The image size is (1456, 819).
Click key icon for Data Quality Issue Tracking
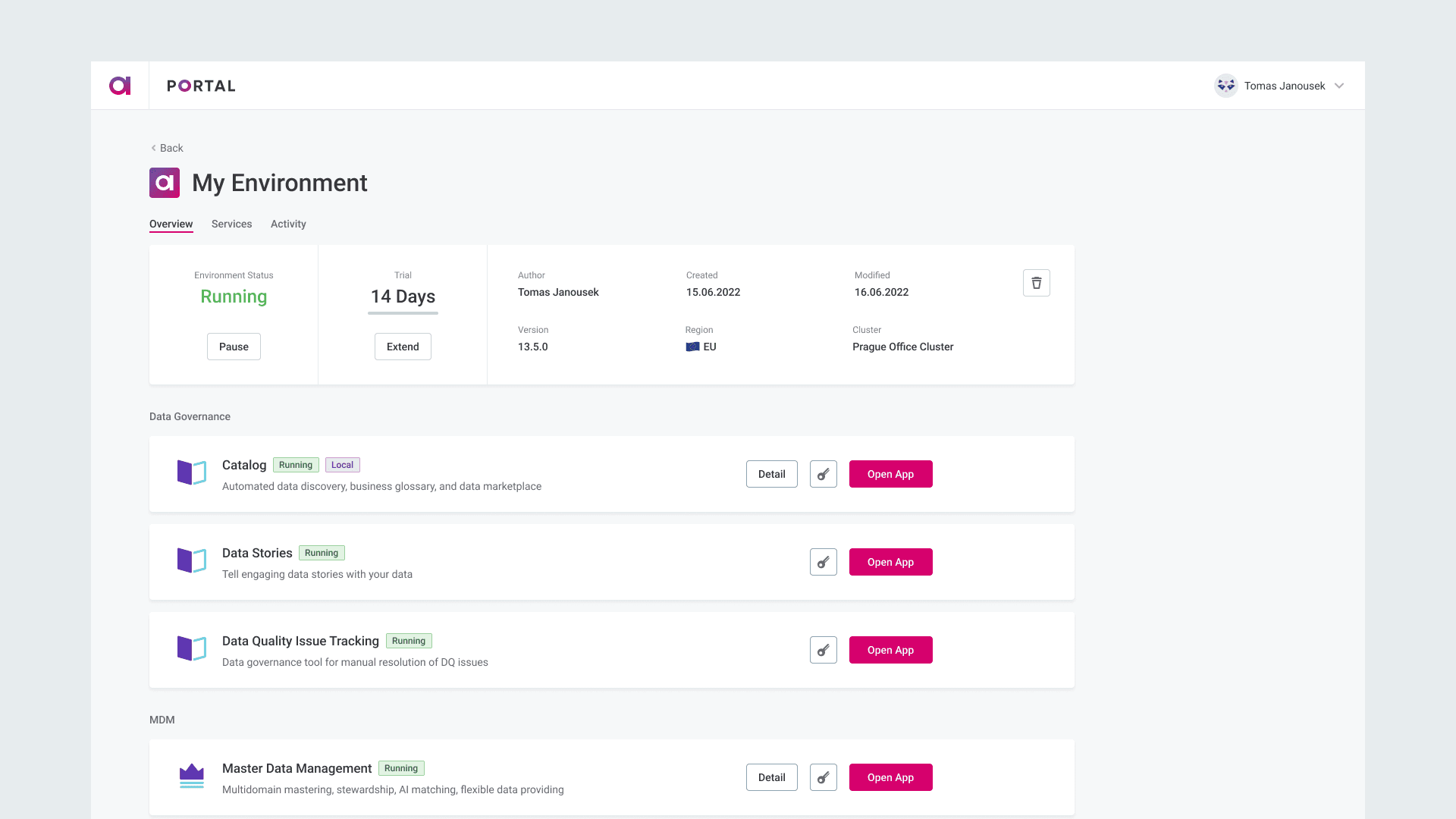[823, 650]
